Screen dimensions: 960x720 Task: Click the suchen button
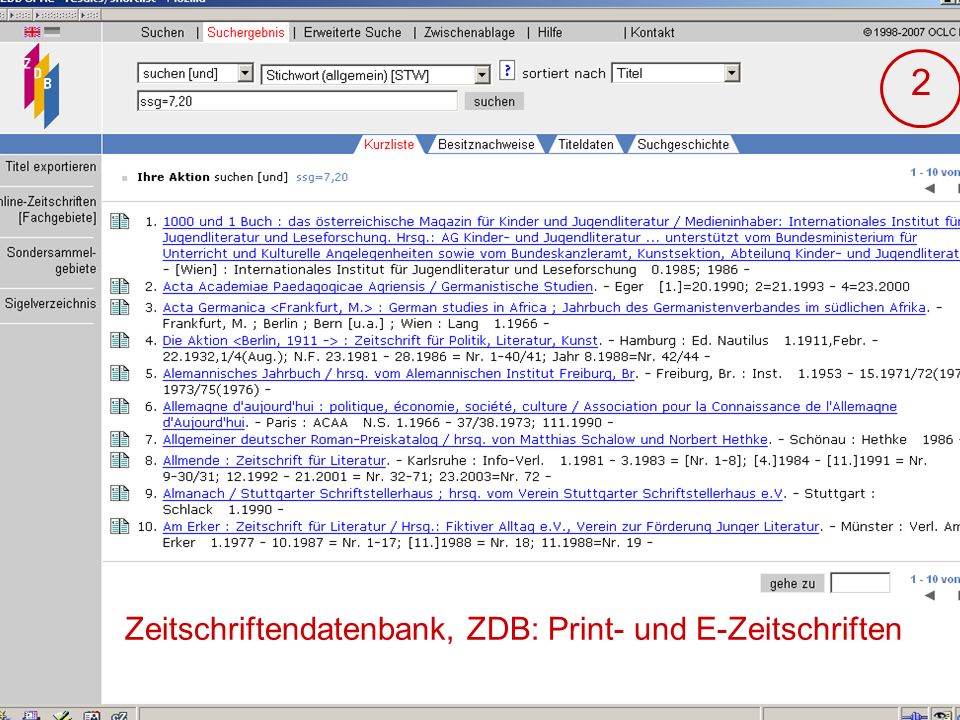(494, 102)
